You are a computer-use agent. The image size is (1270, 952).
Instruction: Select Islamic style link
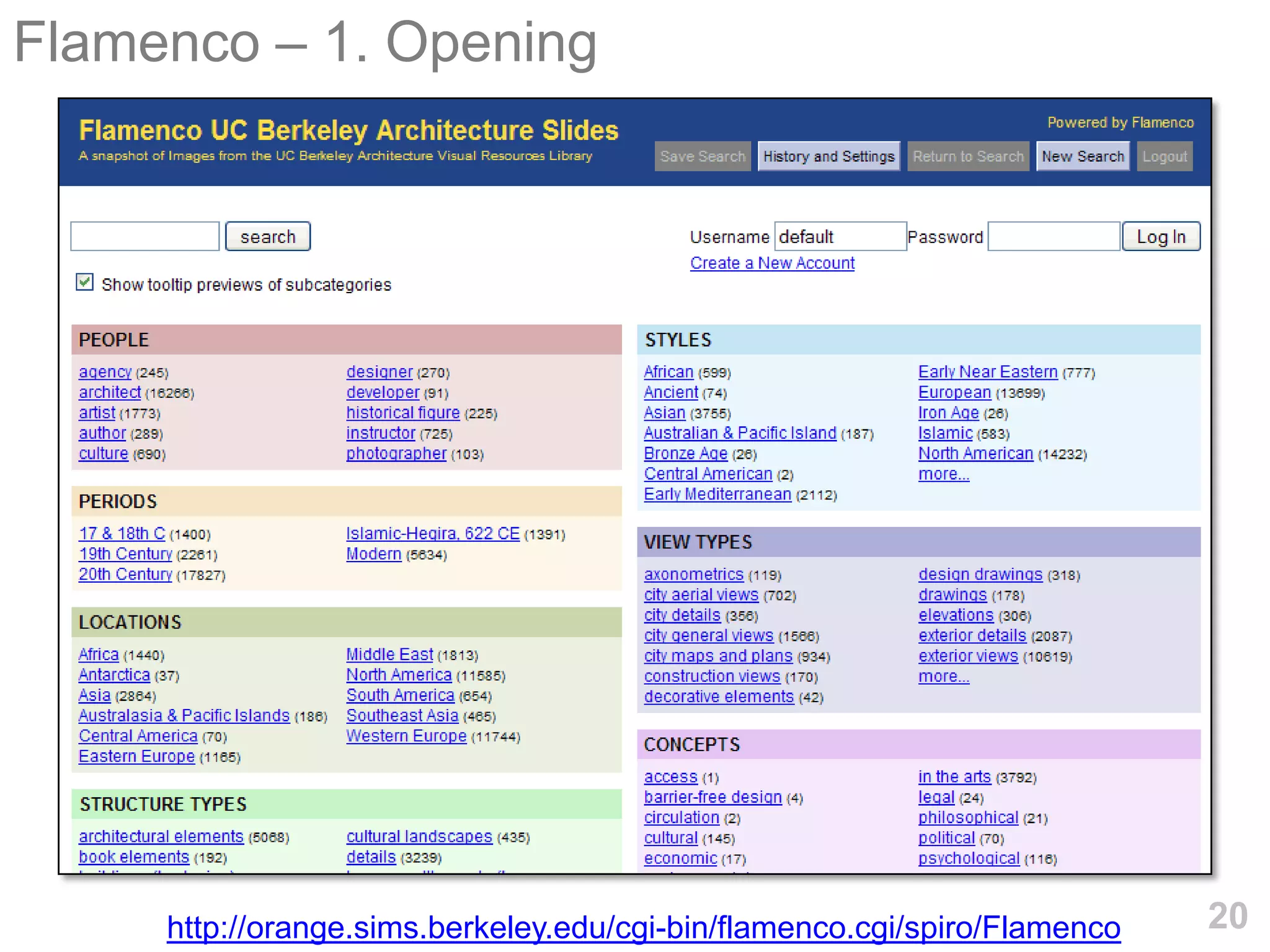click(x=946, y=433)
